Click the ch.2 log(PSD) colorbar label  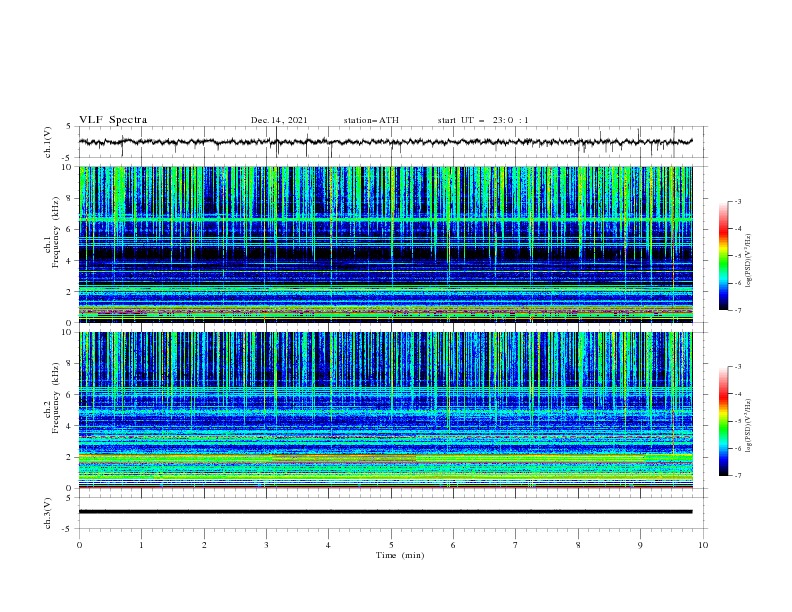pyautogui.click(x=748, y=426)
